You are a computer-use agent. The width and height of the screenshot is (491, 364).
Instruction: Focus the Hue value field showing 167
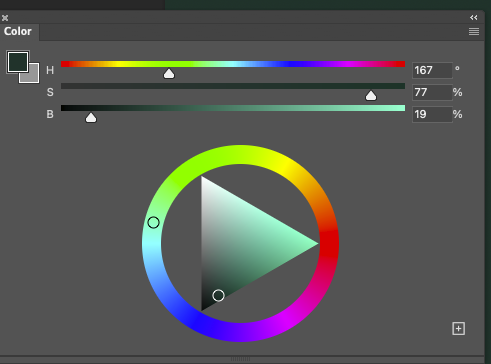click(432, 70)
